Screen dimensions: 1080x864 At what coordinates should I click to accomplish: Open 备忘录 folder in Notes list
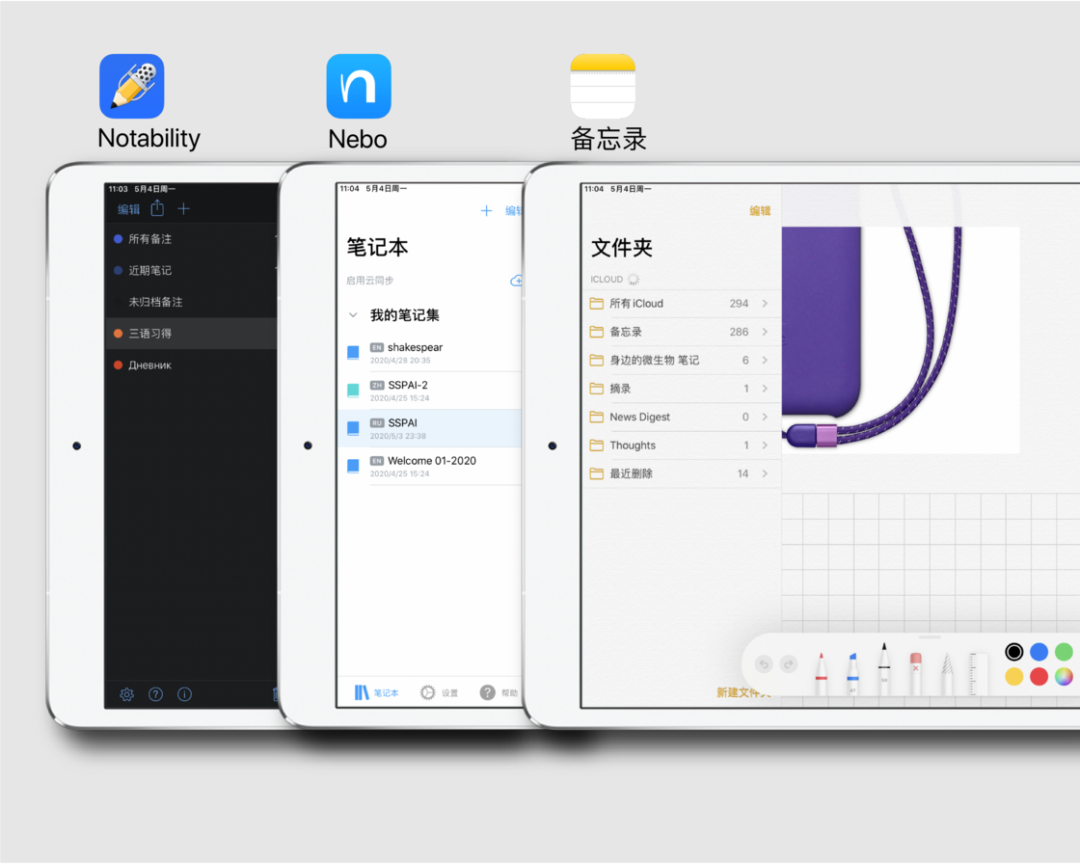682,331
